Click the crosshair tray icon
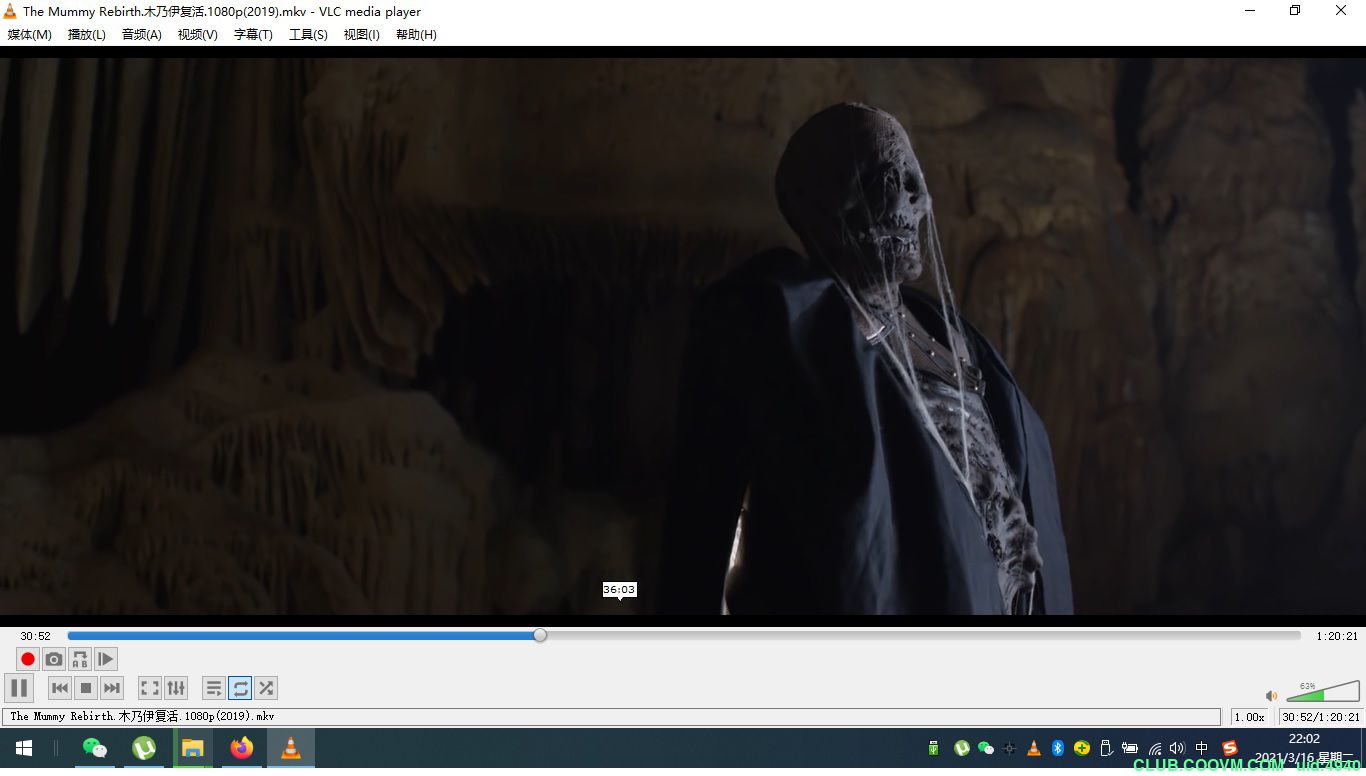The height and width of the screenshot is (776, 1366). click(x=1010, y=748)
